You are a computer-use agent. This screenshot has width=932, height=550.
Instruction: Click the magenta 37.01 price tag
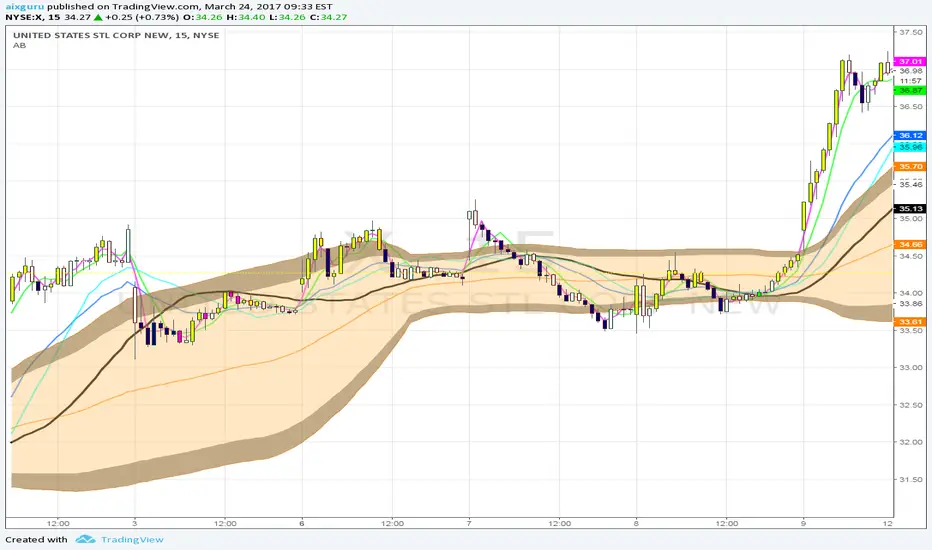click(x=910, y=61)
